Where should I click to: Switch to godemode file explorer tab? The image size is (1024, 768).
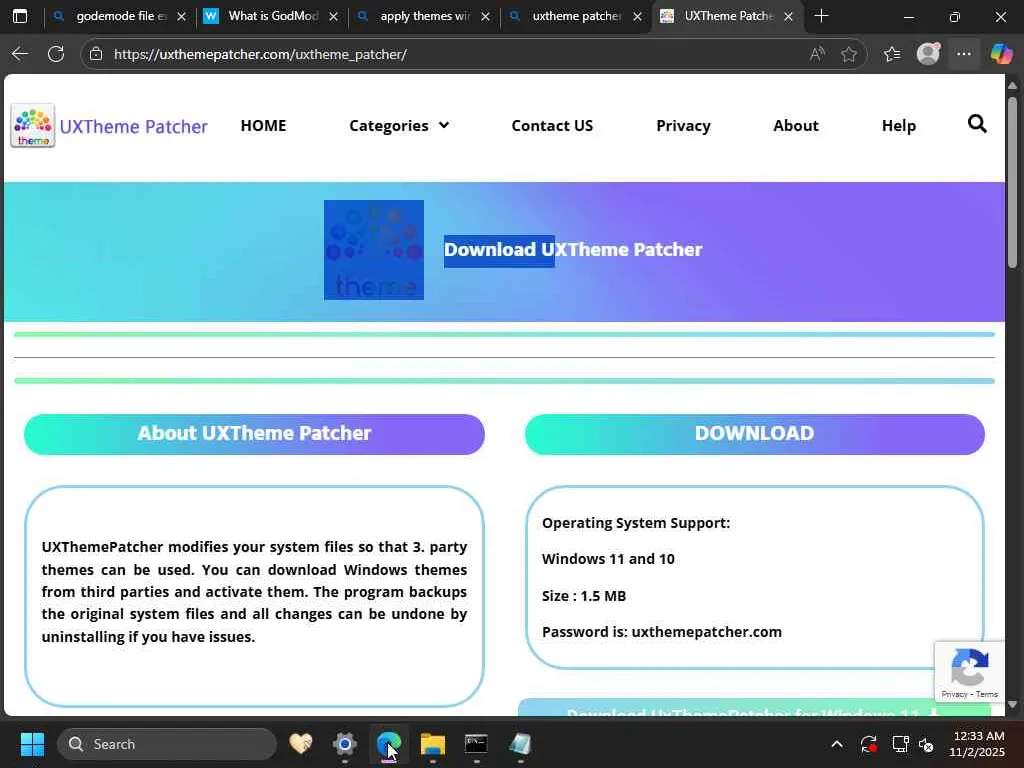coord(118,16)
